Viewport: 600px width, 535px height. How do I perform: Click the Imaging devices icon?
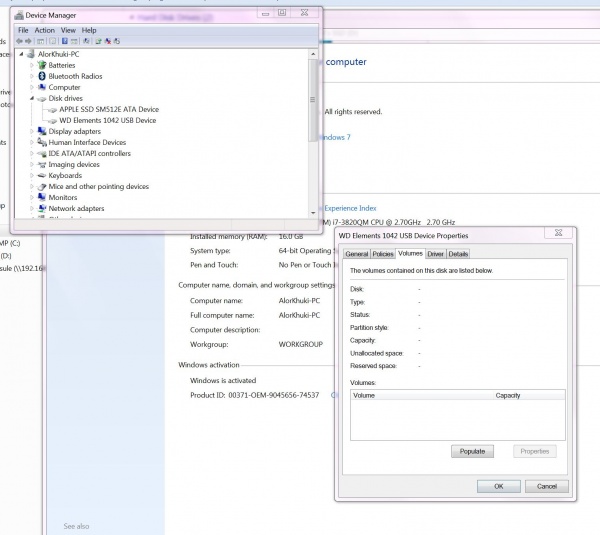(42, 164)
